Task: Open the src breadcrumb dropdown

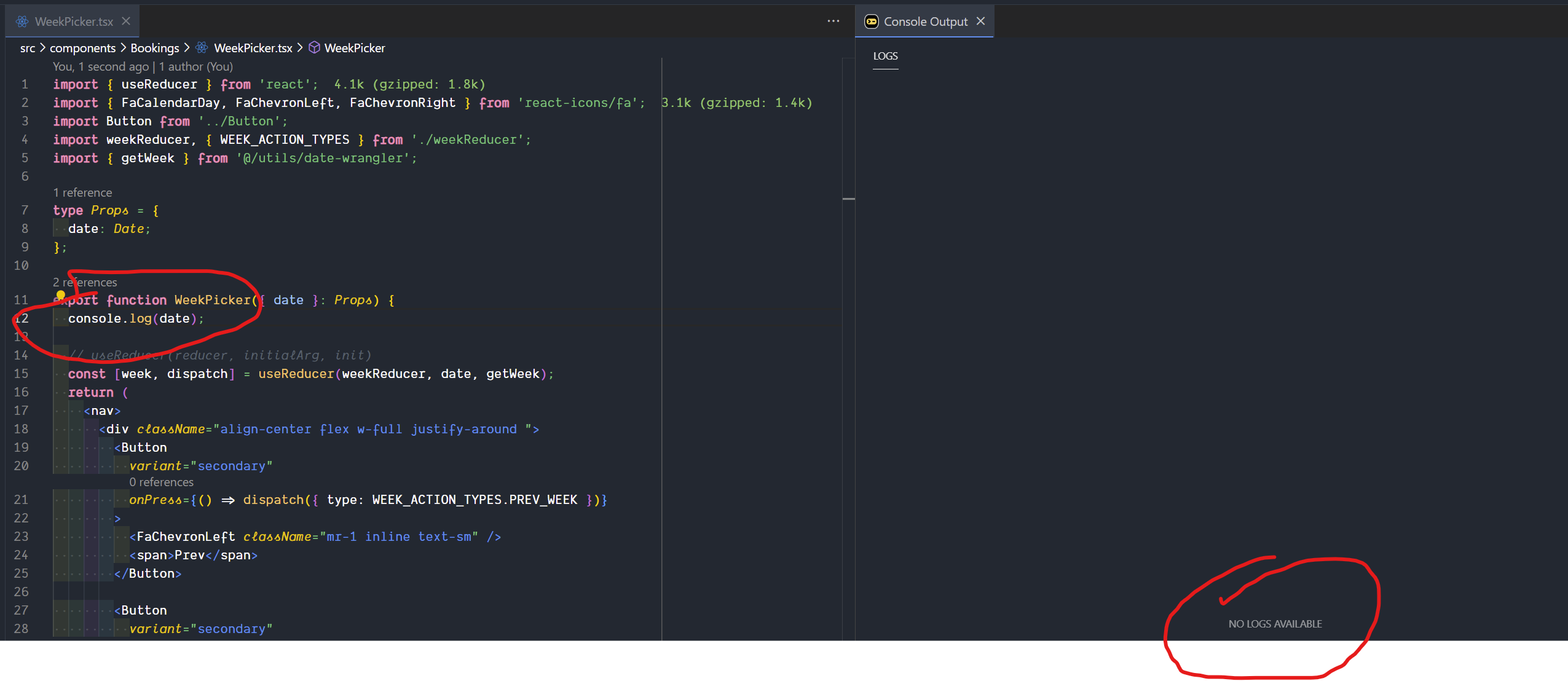Action: click(27, 47)
